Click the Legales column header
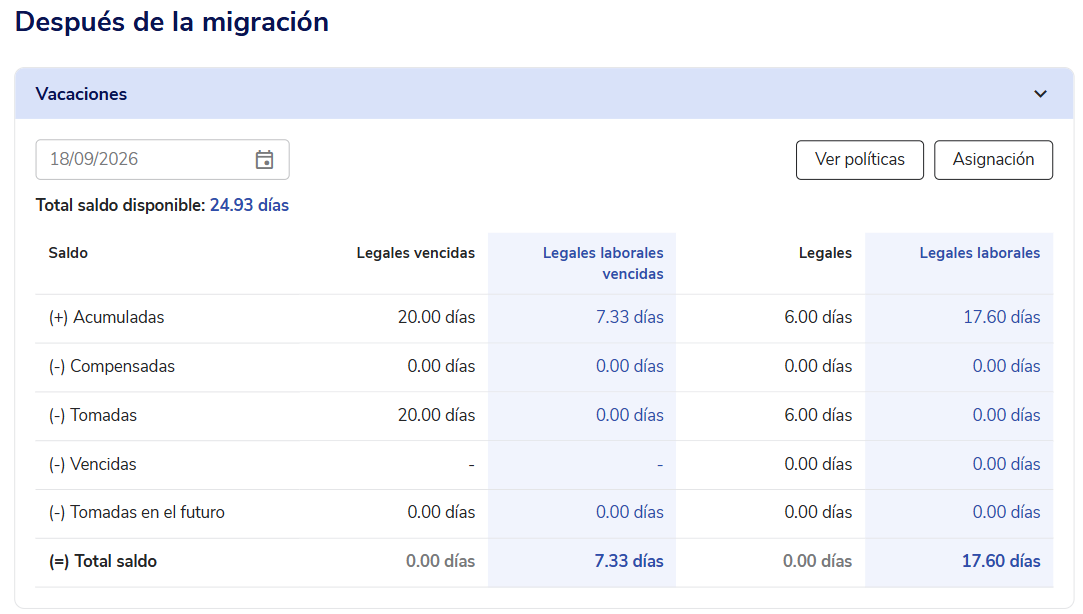This screenshot has width=1083, height=614. click(x=825, y=253)
